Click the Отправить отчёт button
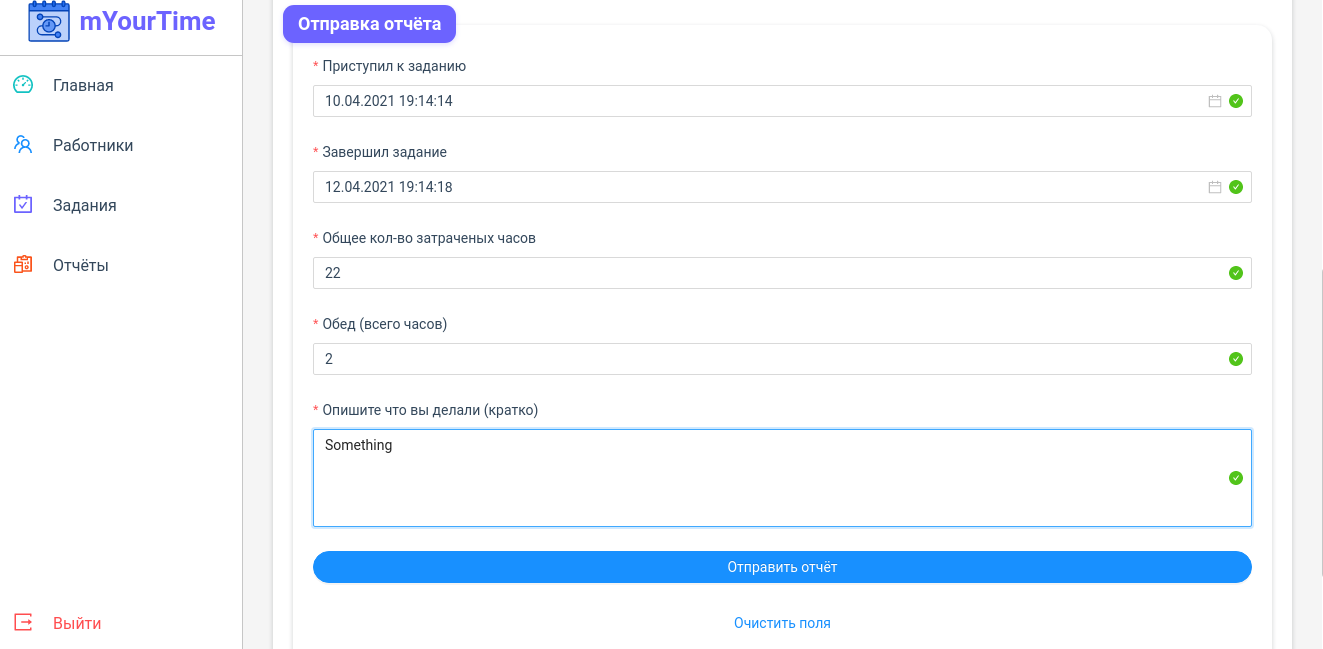This screenshot has height=649, width=1323. click(x=782, y=567)
